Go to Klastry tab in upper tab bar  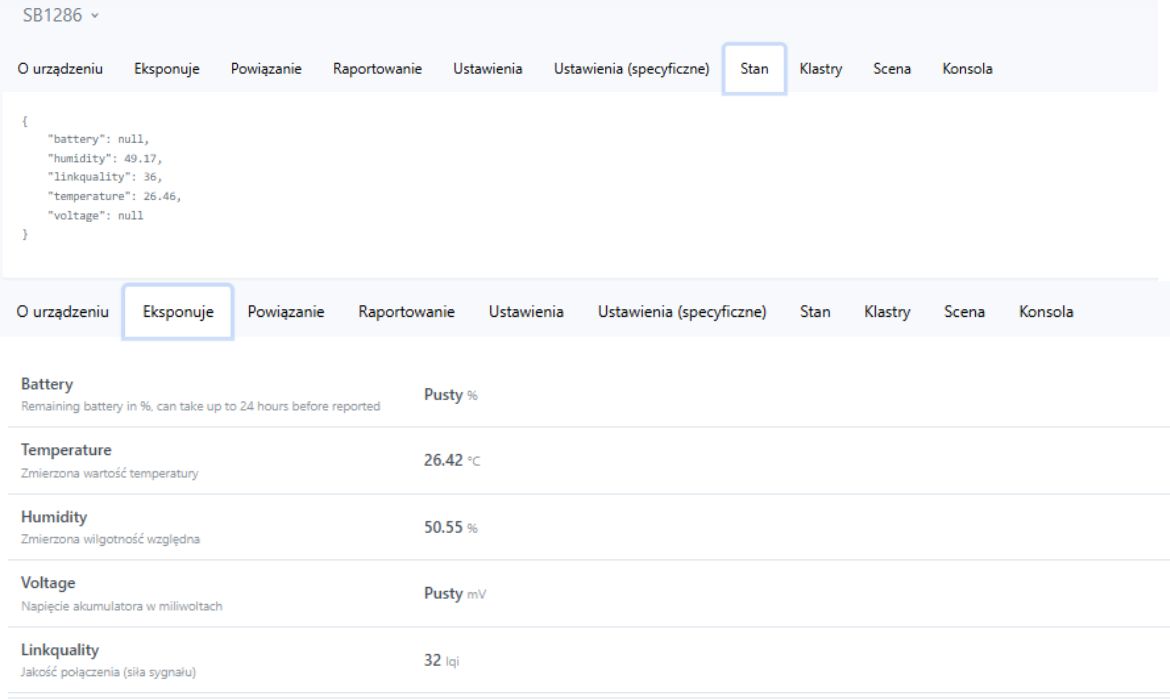pyautogui.click(x=821, y=68)
